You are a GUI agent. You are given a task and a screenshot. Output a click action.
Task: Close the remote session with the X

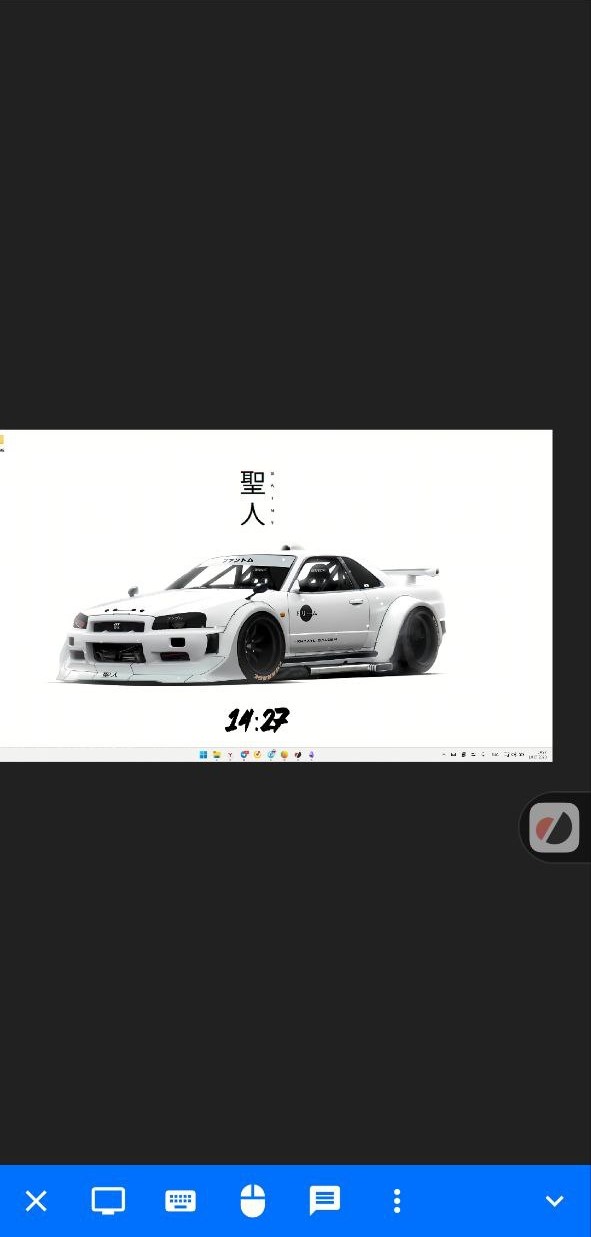coord(36,1201)
